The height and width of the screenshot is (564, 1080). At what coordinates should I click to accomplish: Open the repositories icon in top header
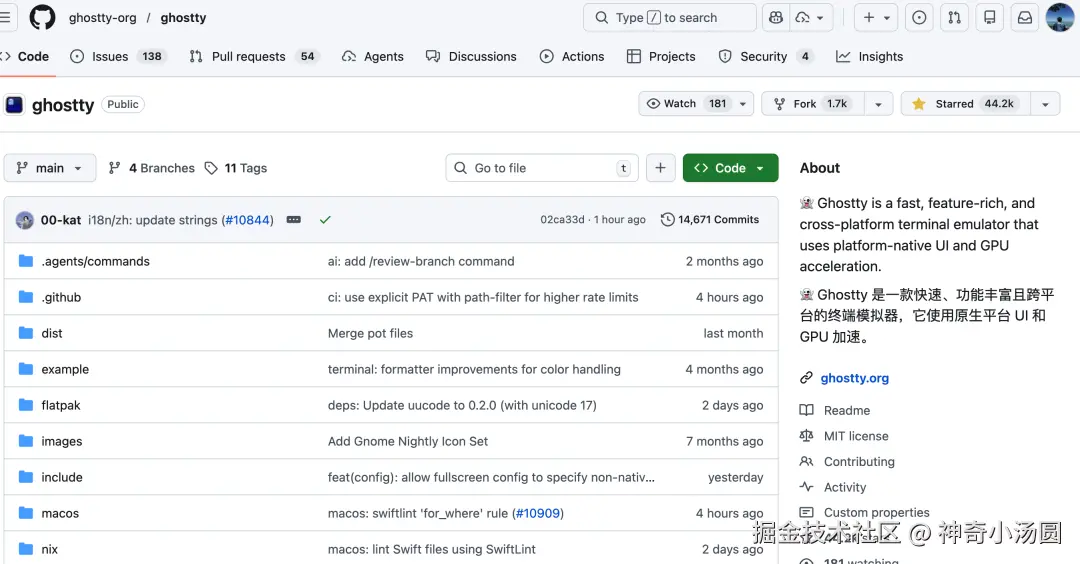pos(990,18)
